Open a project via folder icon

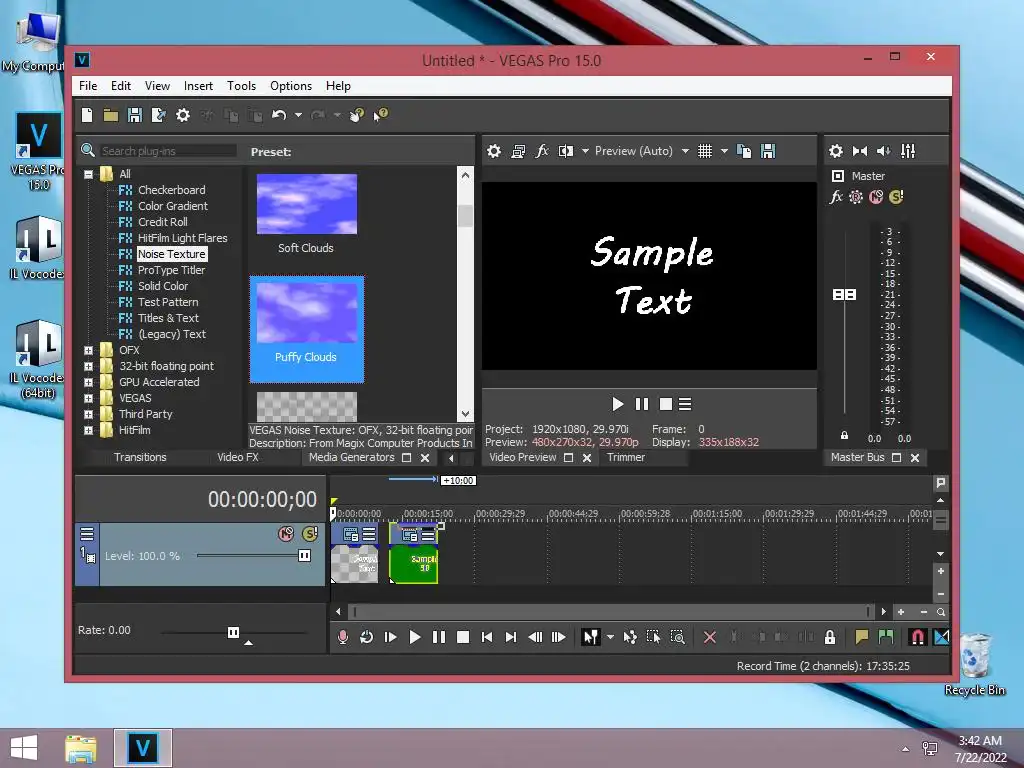pos(111,116)
